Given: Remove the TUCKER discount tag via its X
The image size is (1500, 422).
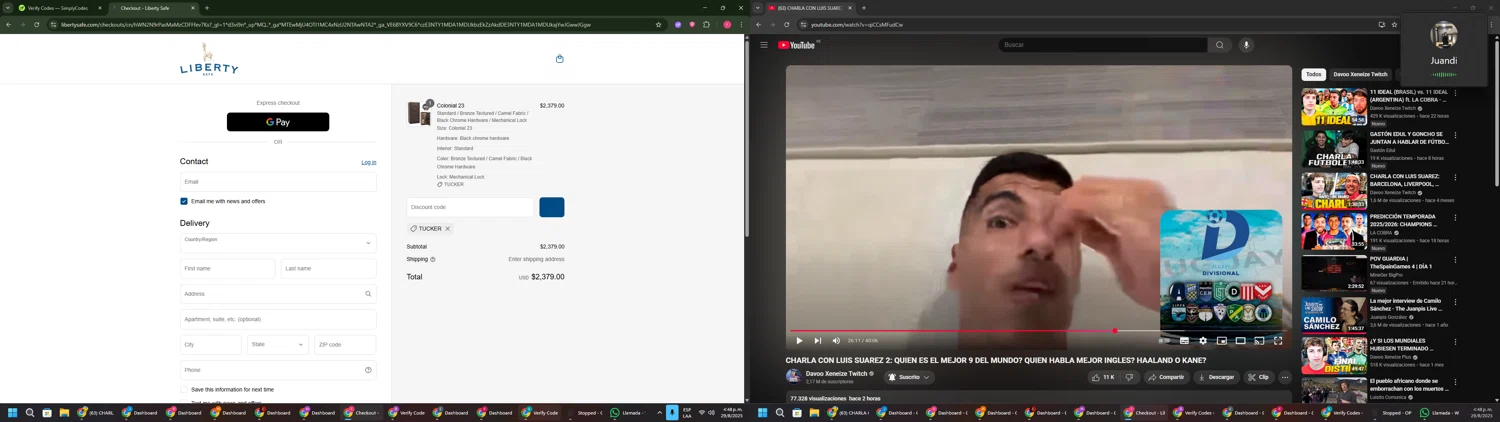Looking at the screenshot, I should [x=447, y=229].
